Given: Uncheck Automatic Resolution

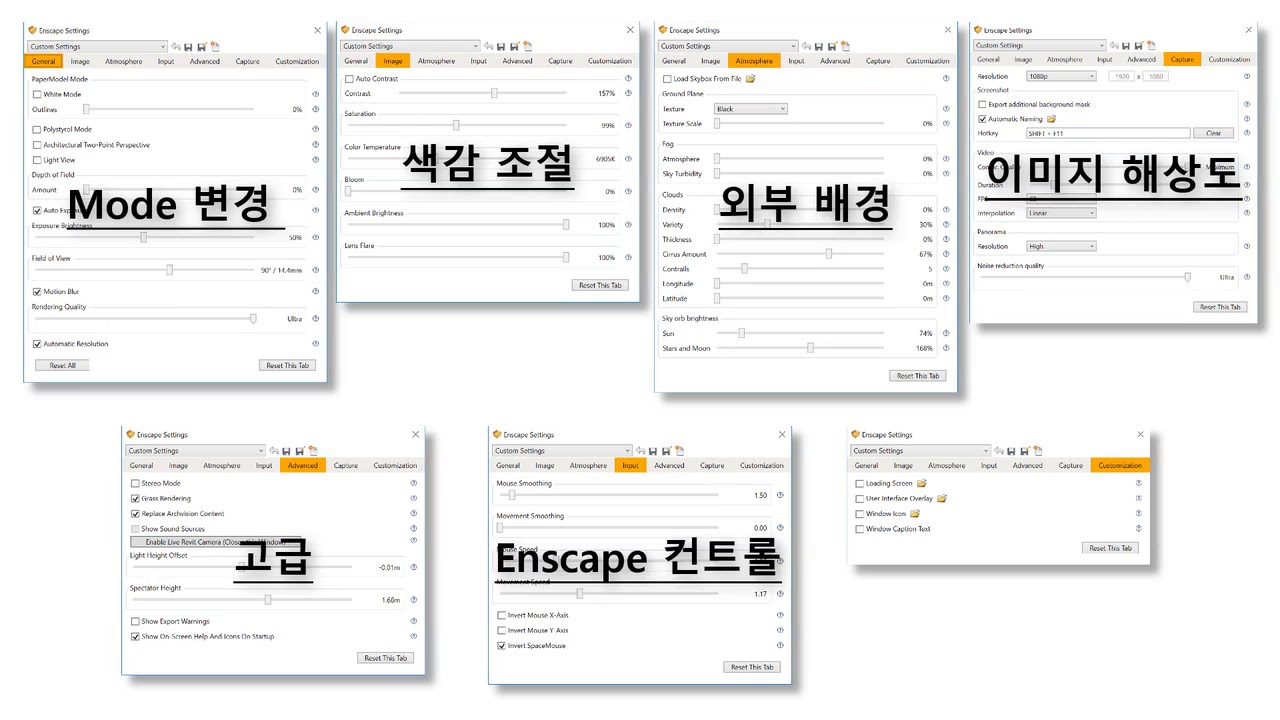Looking at the screenshot, I should tap(37, 344).
